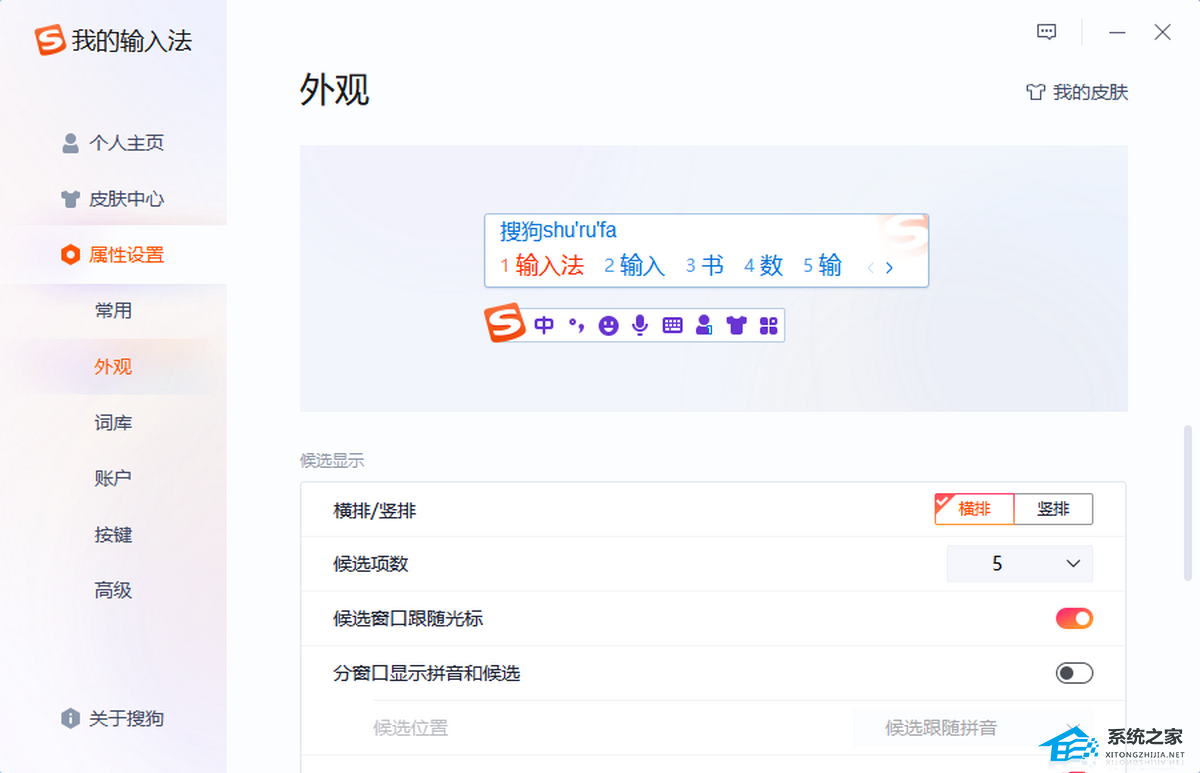
Task: Click the Sogou S logo on preview status bar
Action: 505,322
